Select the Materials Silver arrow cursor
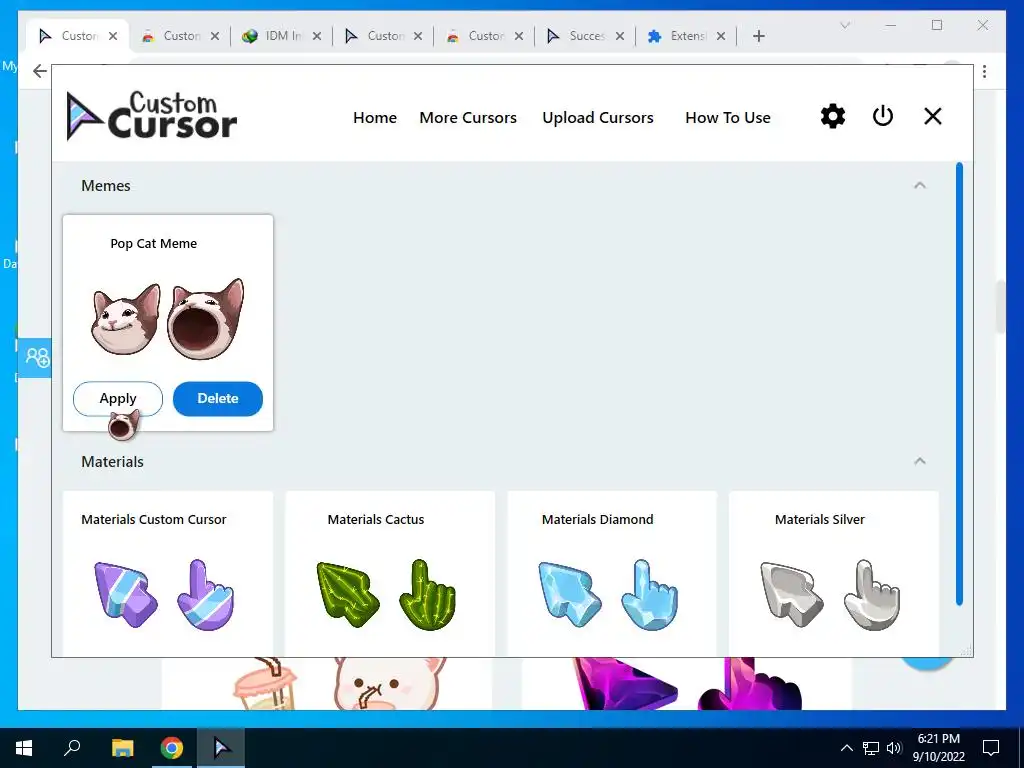 point(792,594)
